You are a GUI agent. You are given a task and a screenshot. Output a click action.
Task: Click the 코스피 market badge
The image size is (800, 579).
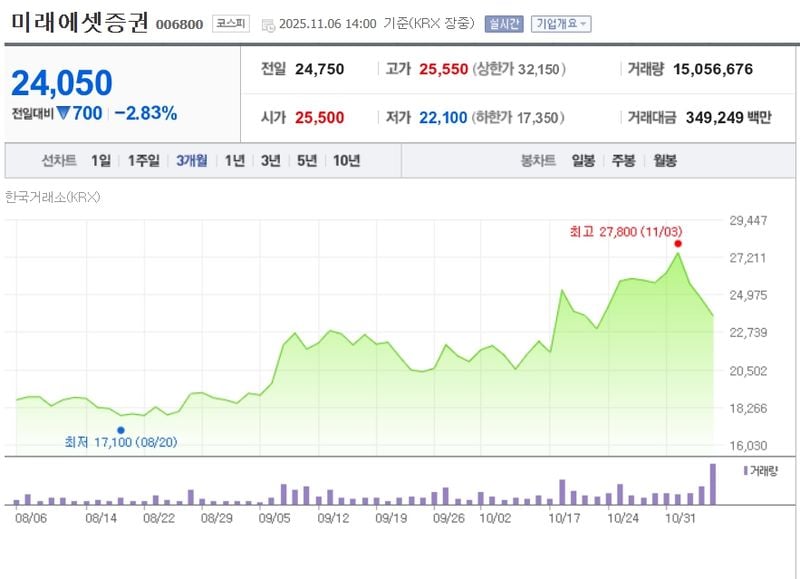(231, 24)
